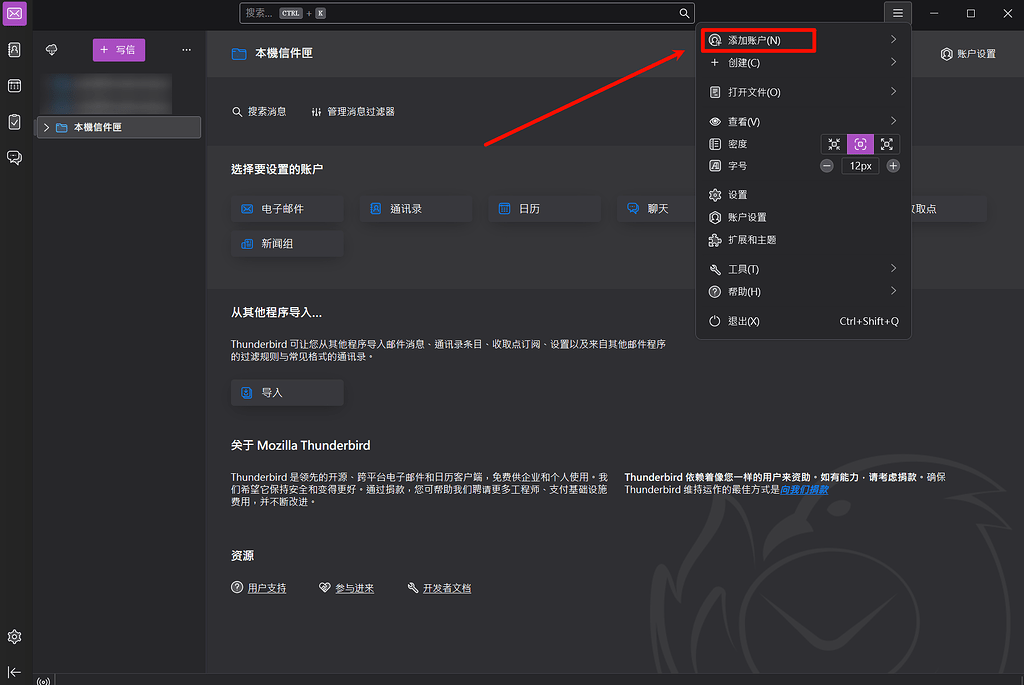The width and height of the screenshot is (1024, 685).
Task: Click power icon beside 退出(X)
Action: (715, 321)
